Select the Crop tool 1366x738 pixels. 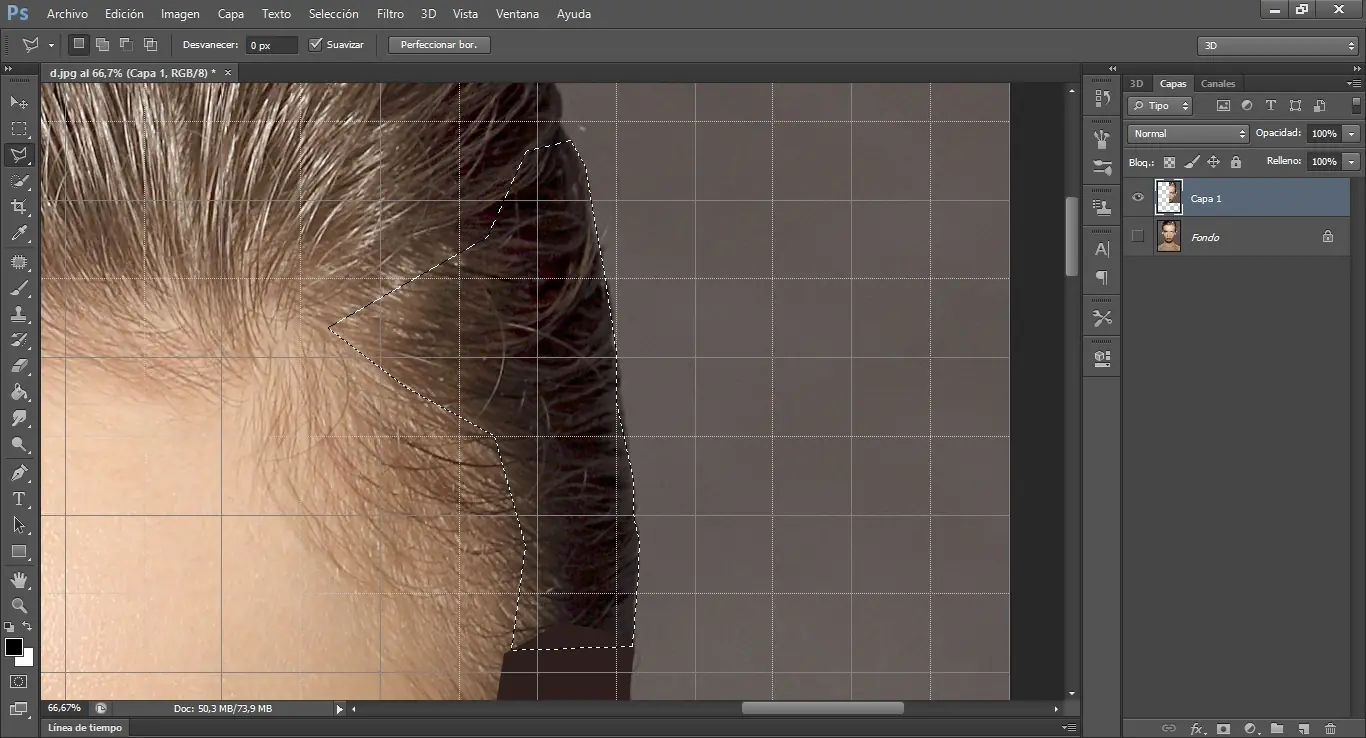click(19, 207)
